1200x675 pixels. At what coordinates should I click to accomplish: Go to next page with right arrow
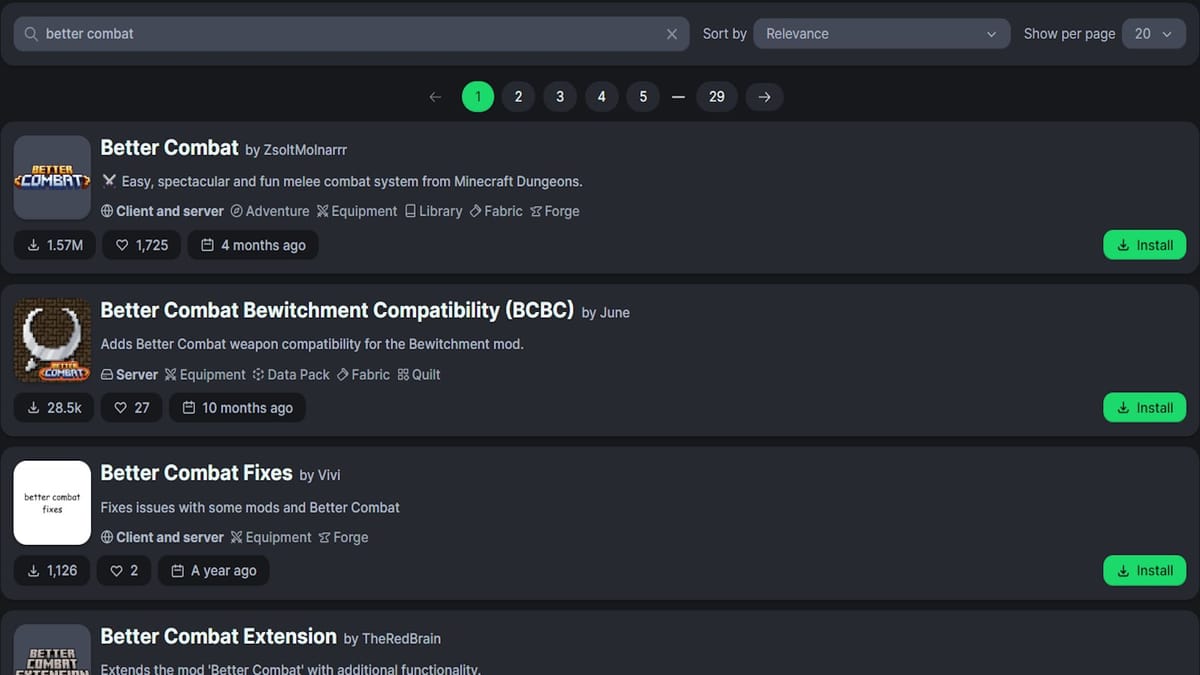tap(764, 97)
